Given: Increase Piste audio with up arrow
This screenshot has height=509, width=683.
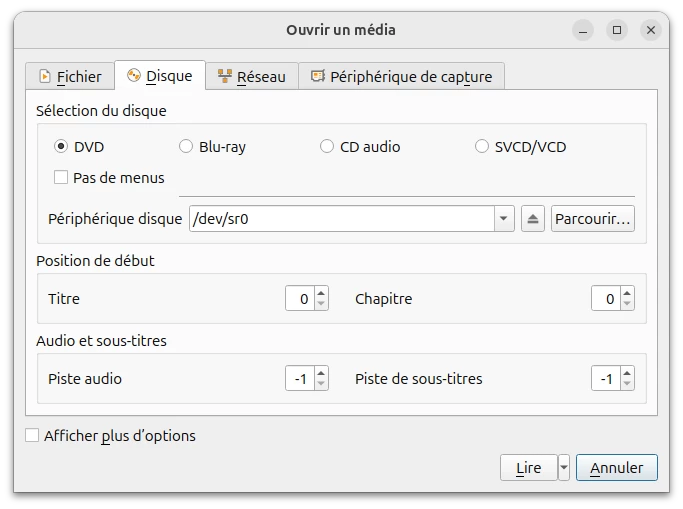Looking at the screenshot, I should tap(321, 373).
